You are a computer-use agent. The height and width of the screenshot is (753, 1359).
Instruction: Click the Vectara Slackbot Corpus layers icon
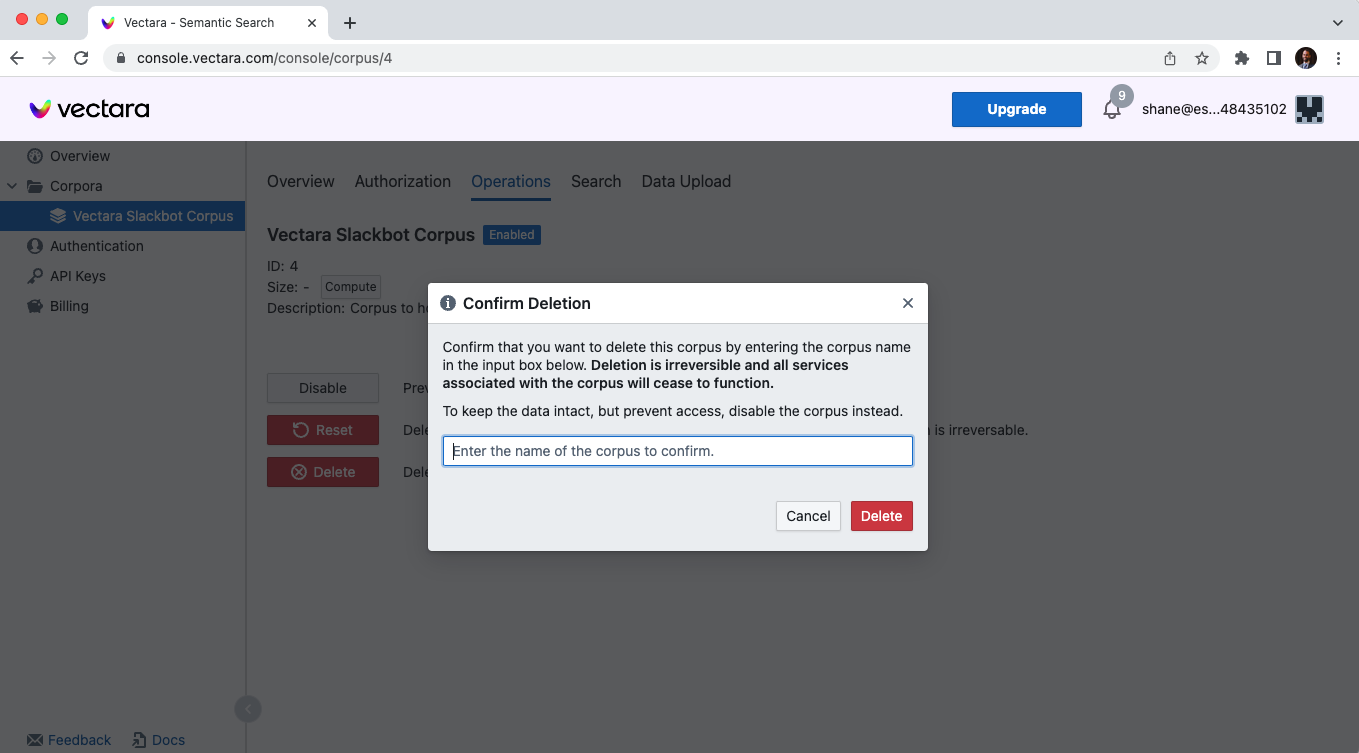(58, 215)
